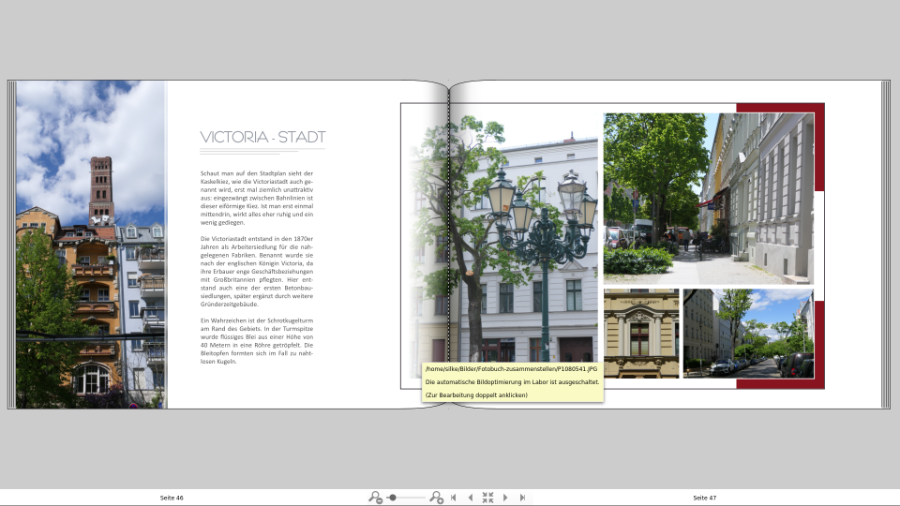This screenshot has width=900, height=506.
Task: Click the Seite 46 page label
Action: [x=172, y=497]
